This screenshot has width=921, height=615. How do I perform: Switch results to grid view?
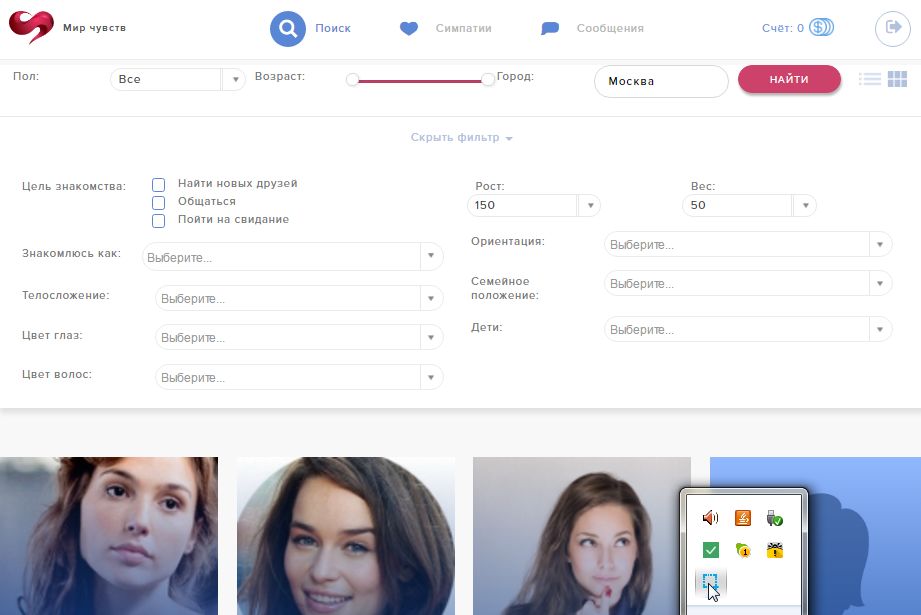click(898, 79)
